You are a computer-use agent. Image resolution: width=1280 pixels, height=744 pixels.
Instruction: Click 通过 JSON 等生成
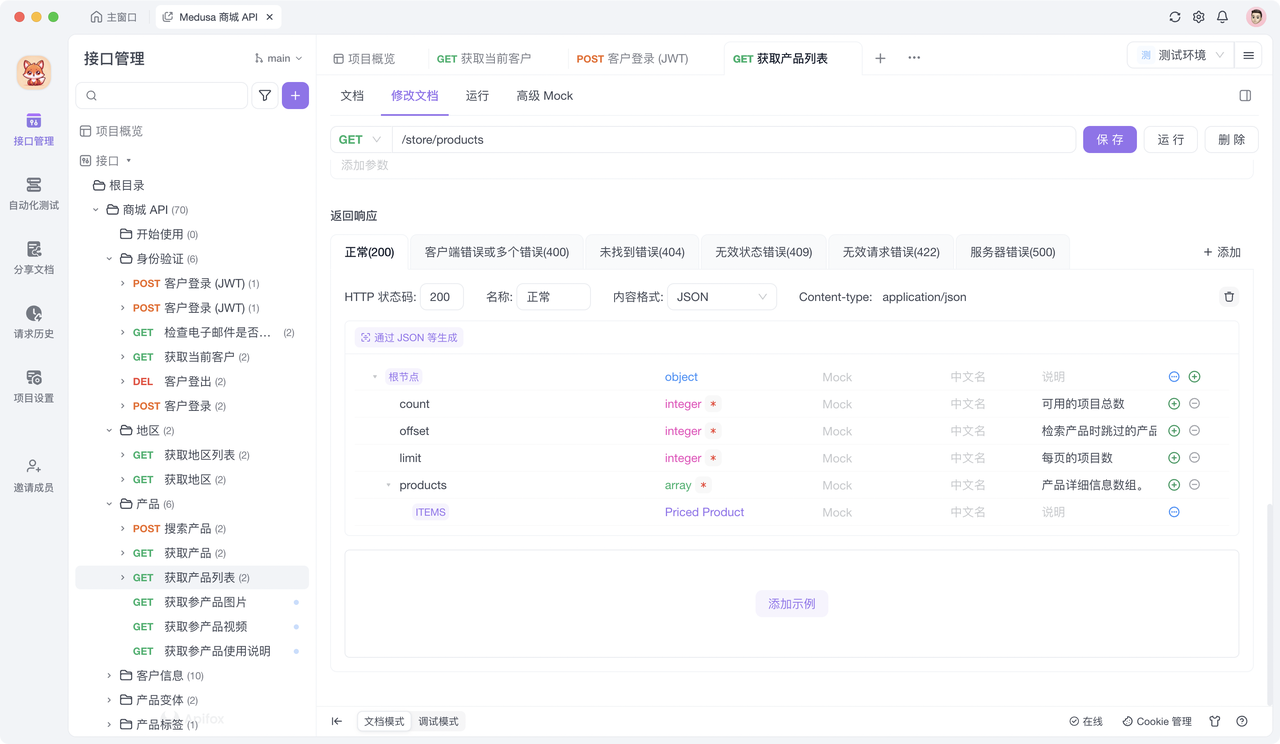(x=409, y=338)
